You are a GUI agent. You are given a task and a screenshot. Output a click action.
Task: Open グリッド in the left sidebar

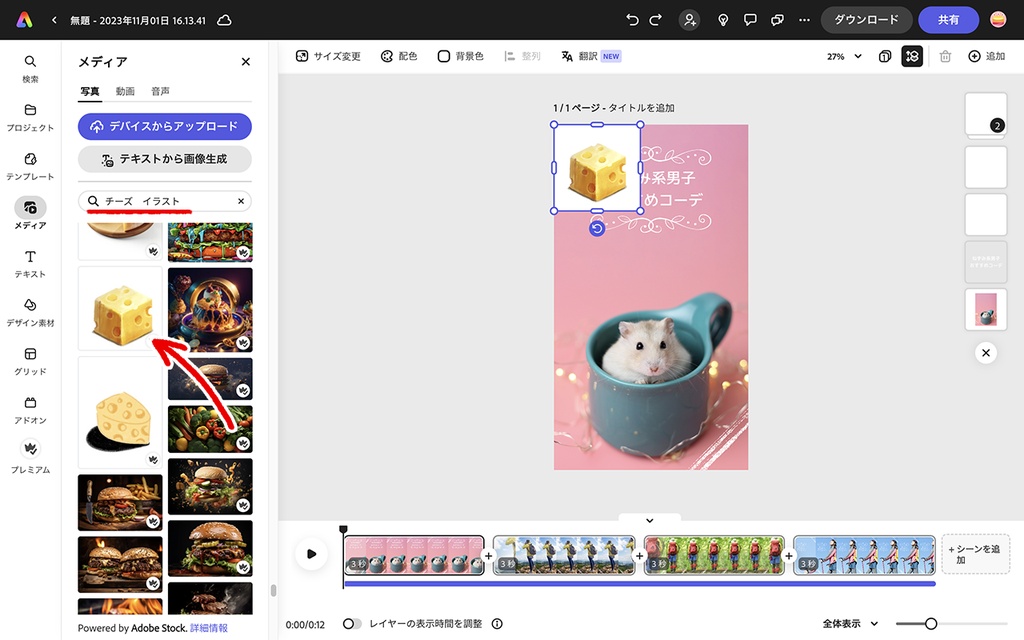[30, 361]
